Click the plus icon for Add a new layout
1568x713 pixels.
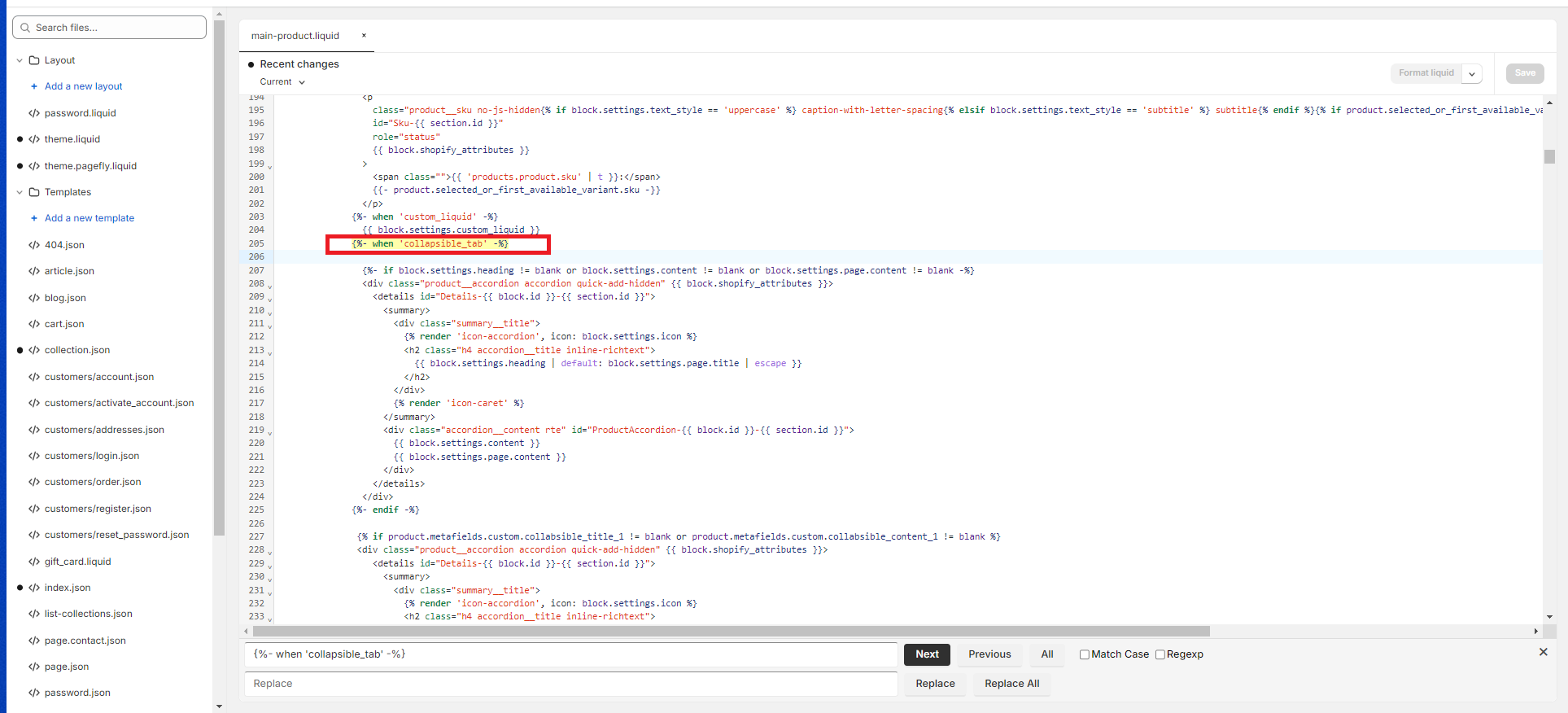coord(33,86)
